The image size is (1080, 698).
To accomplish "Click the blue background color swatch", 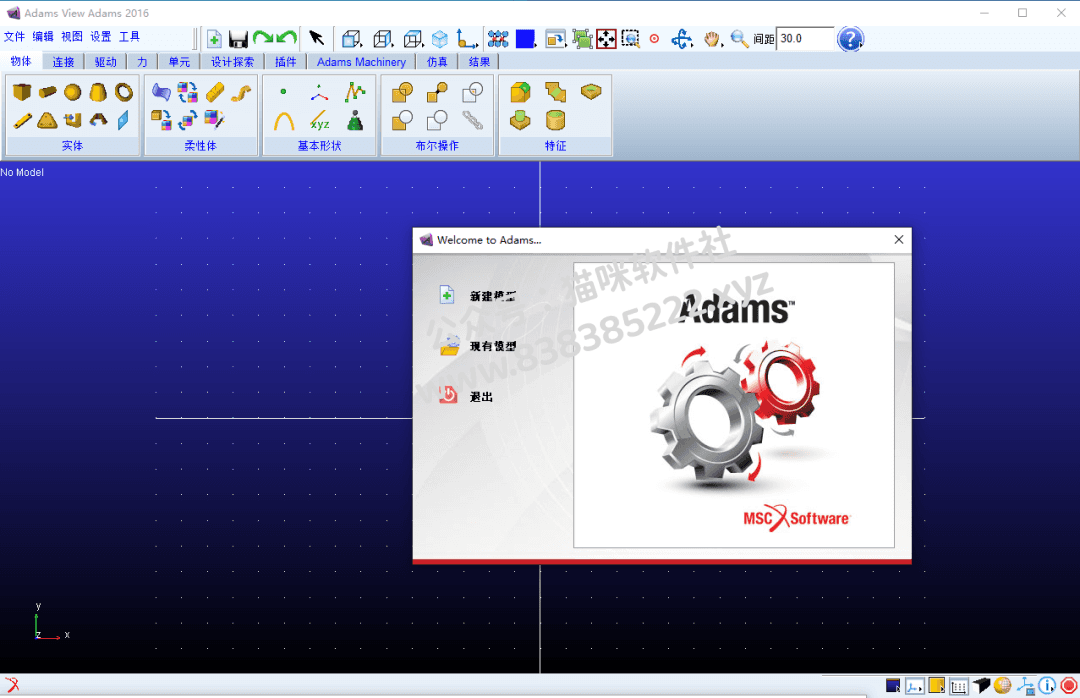I will click(x=525, y=39).
